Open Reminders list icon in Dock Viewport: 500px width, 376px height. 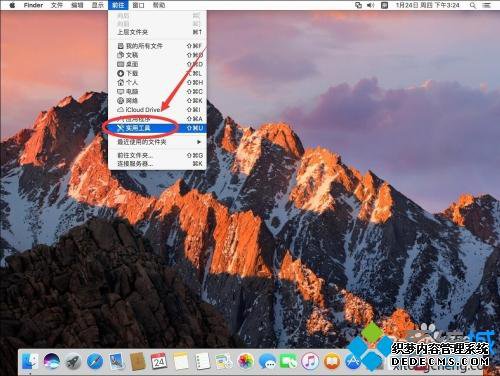202,361
